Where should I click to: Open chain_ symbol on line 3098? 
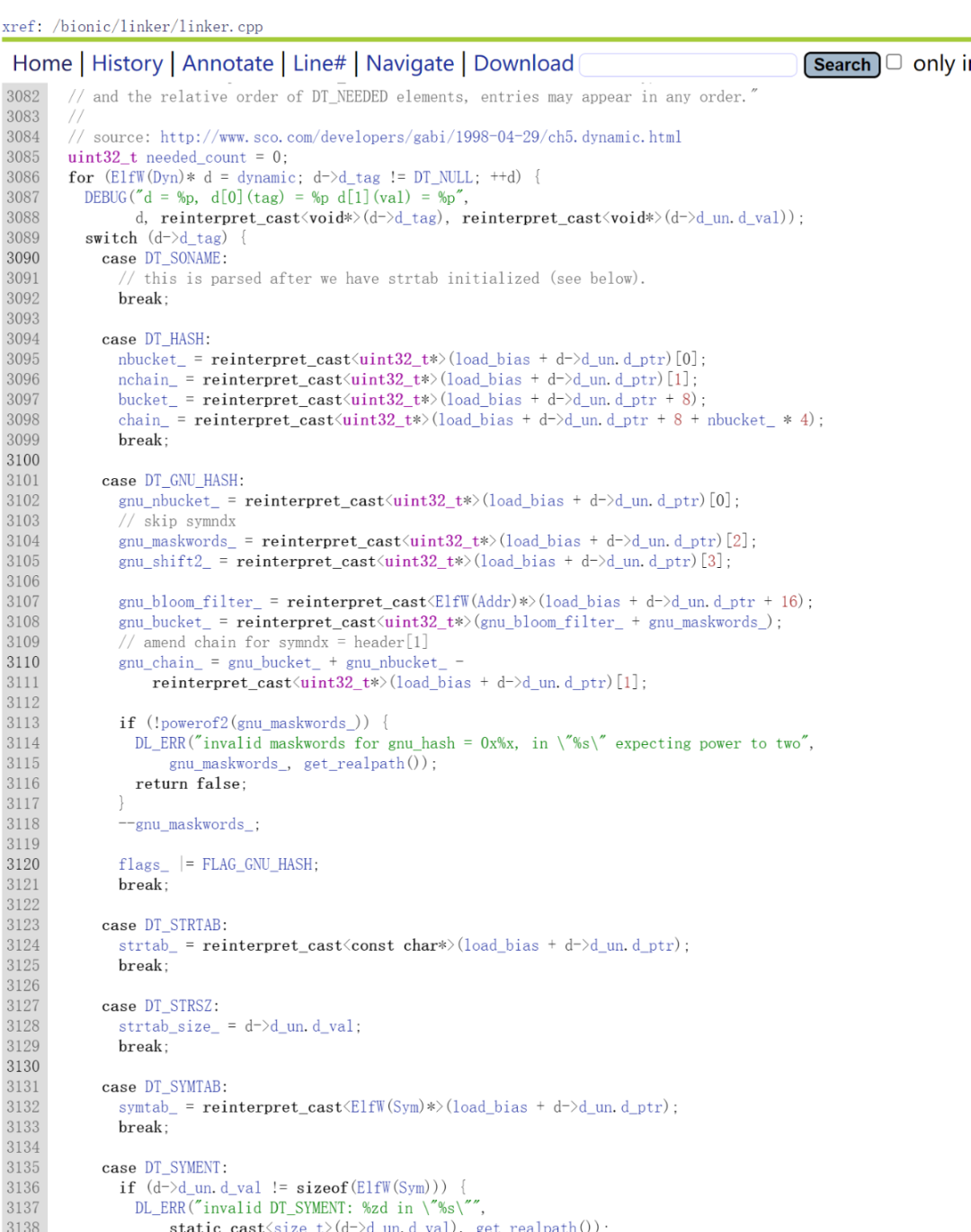[x=142, y=421]
